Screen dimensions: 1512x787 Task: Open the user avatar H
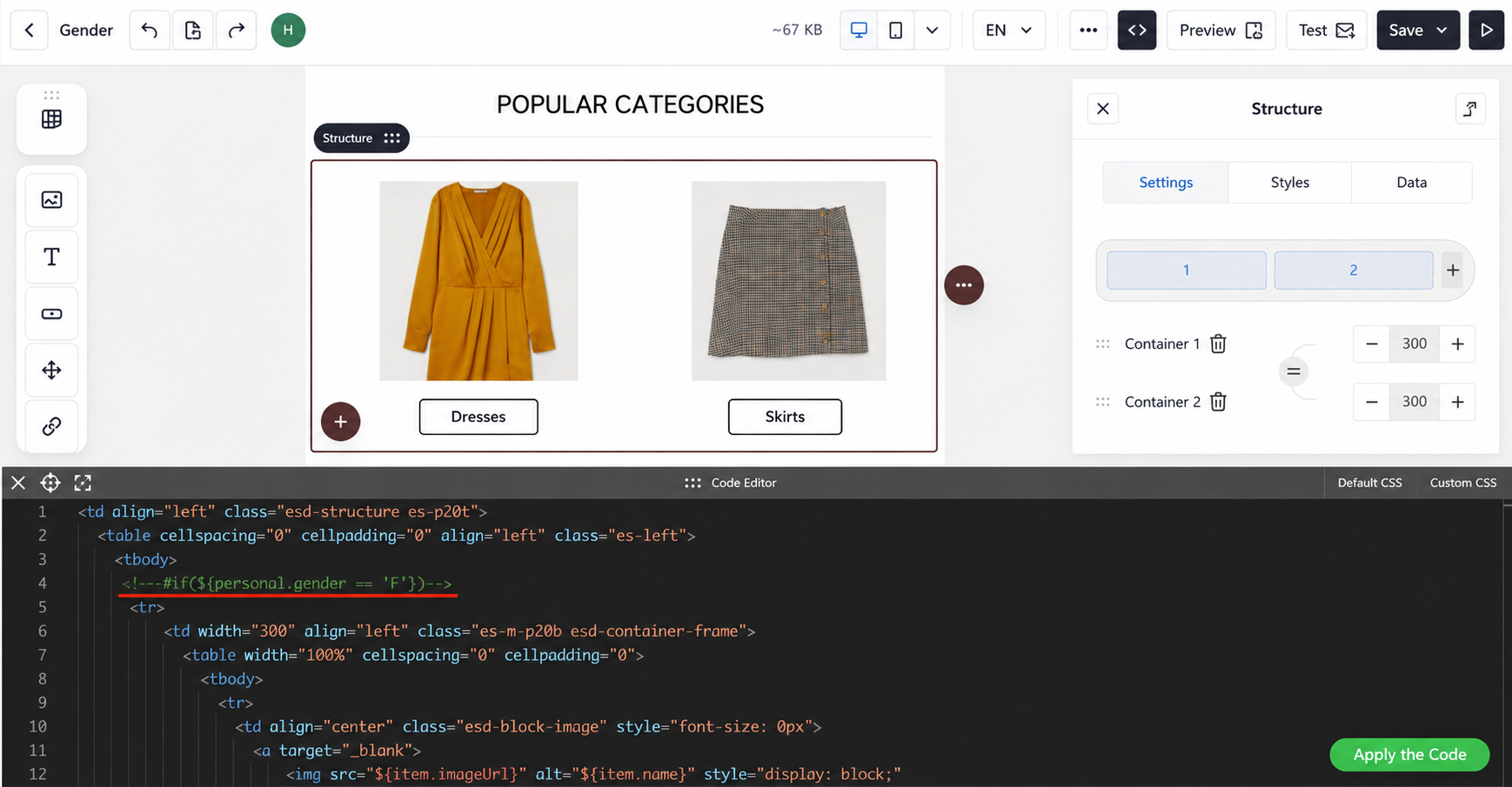(288, 30)
